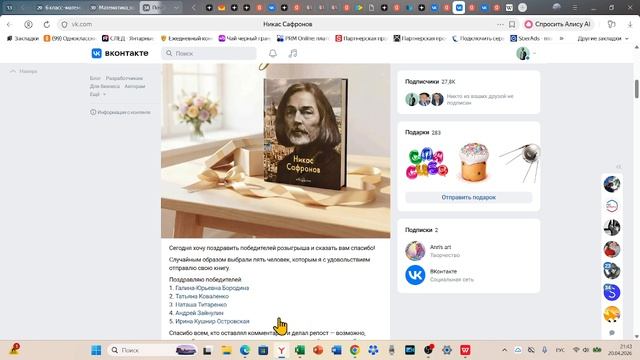Open the ВКонтакте community entry icon

415,275
